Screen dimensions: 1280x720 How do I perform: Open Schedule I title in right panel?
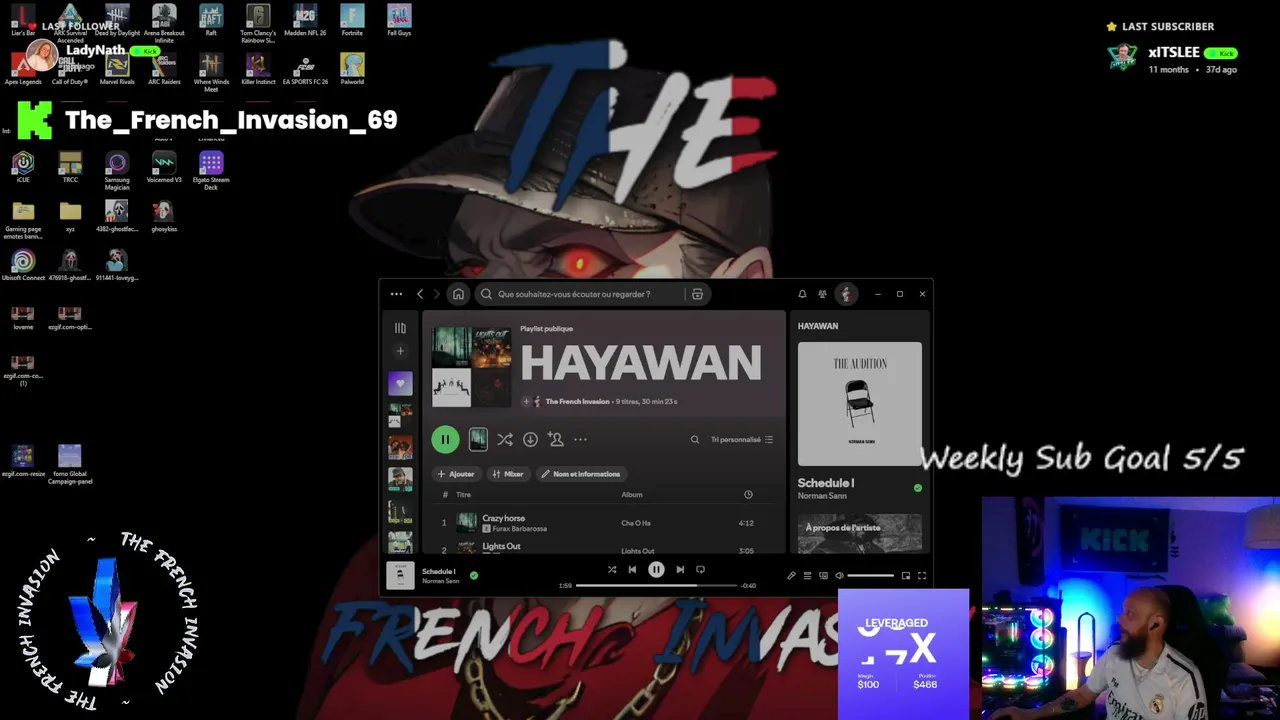[825, 483]
